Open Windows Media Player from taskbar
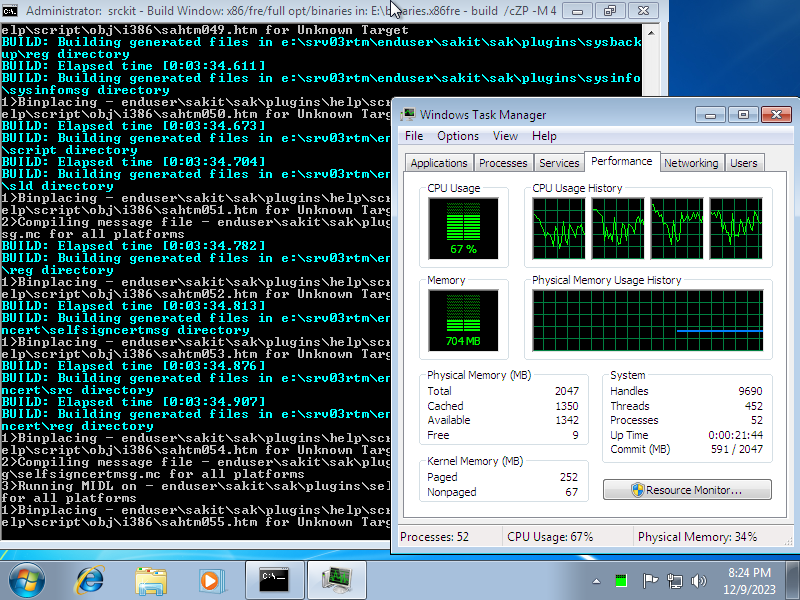800x600 pixels. coord(211,581)
